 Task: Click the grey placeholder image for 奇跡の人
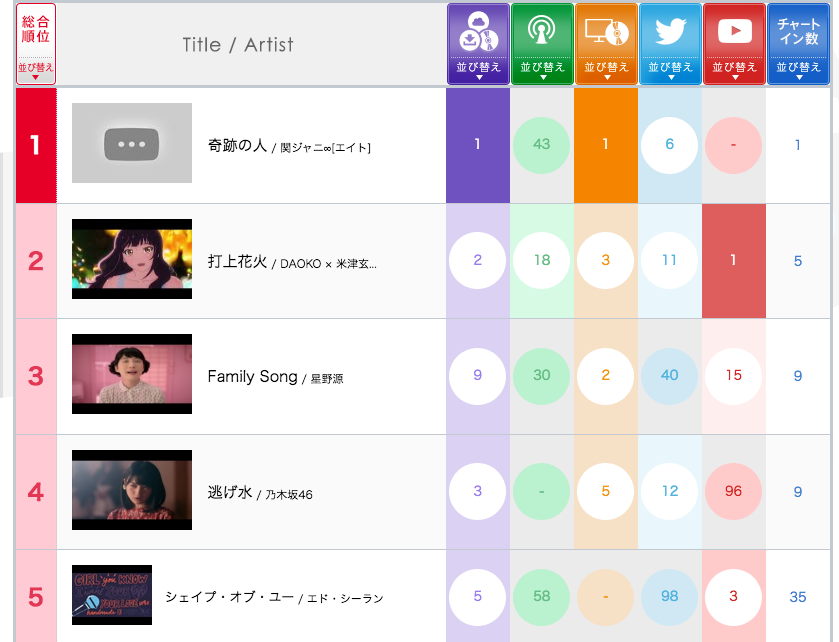click(x=132, y=144)
